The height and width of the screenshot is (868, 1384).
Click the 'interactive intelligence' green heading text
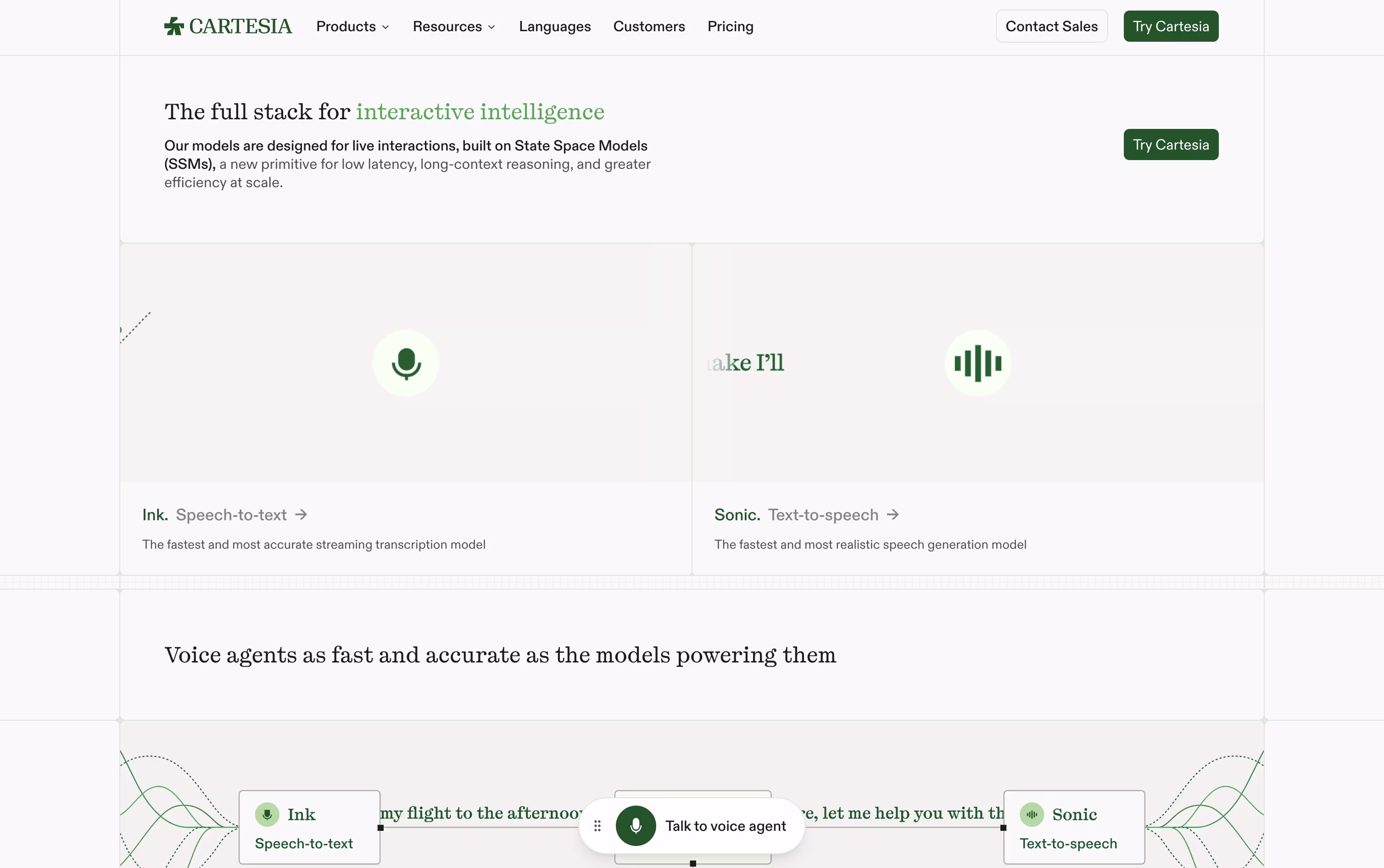[480, 111]
